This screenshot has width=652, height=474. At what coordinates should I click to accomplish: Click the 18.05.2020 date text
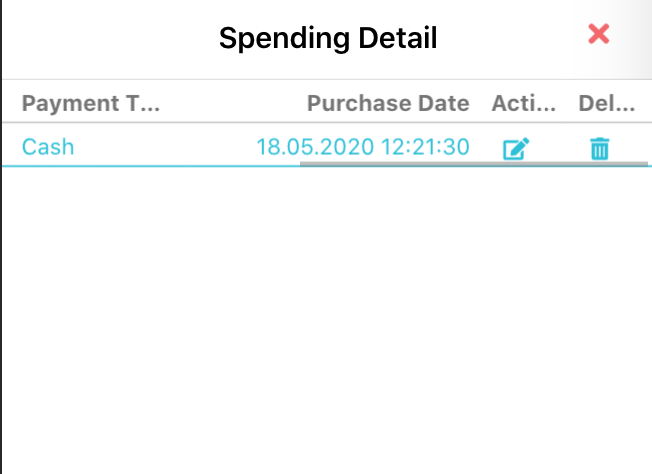pyautogui.click(x=315, y=147)
